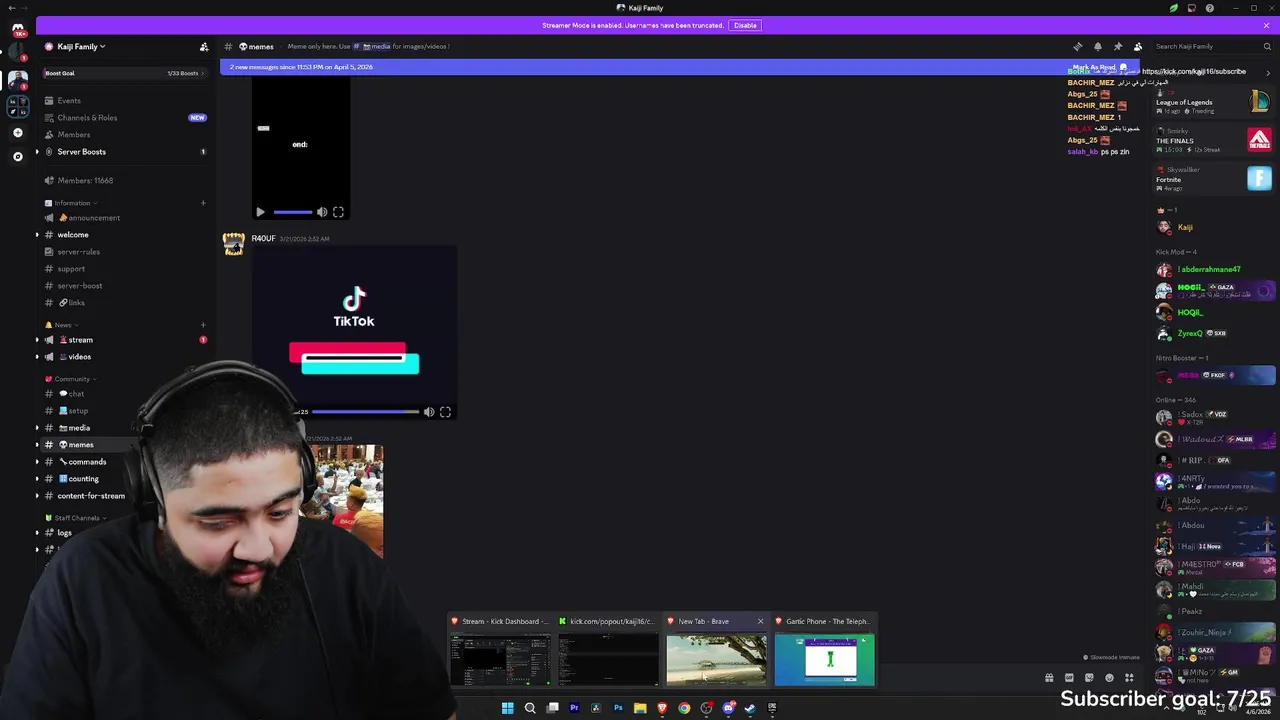Select the server-boost channel
Image resolution: width=1280 pixels, height=720 pixels.
coord(124,286)
